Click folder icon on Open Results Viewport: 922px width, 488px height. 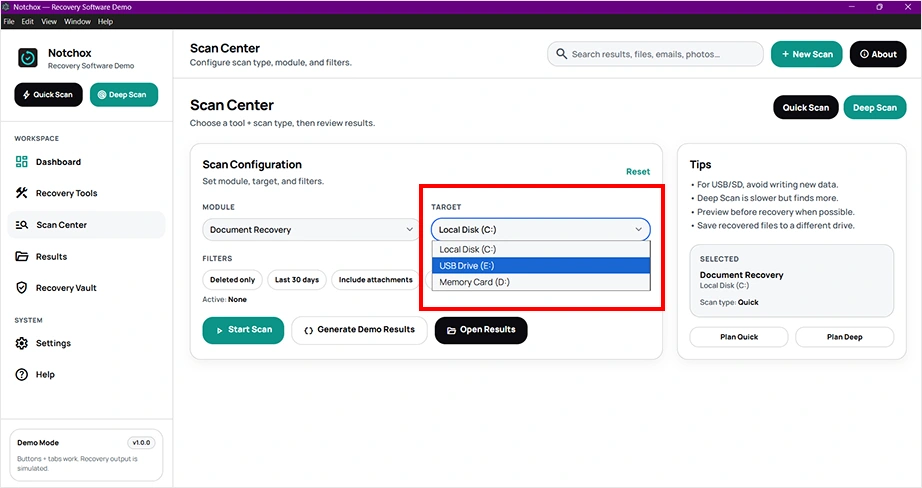pyautogui.click(x=452, y=330)
